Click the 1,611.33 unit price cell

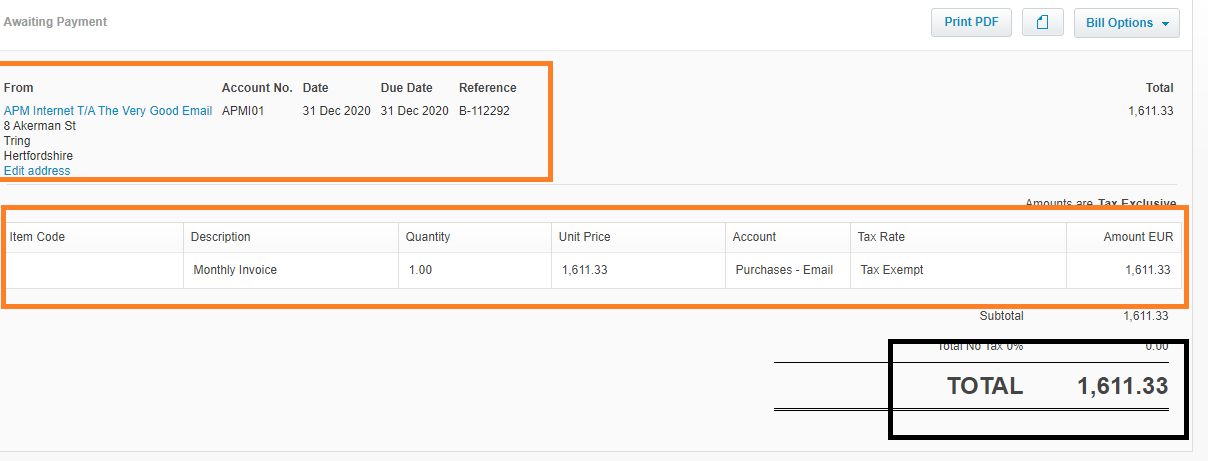click(639, 270)
